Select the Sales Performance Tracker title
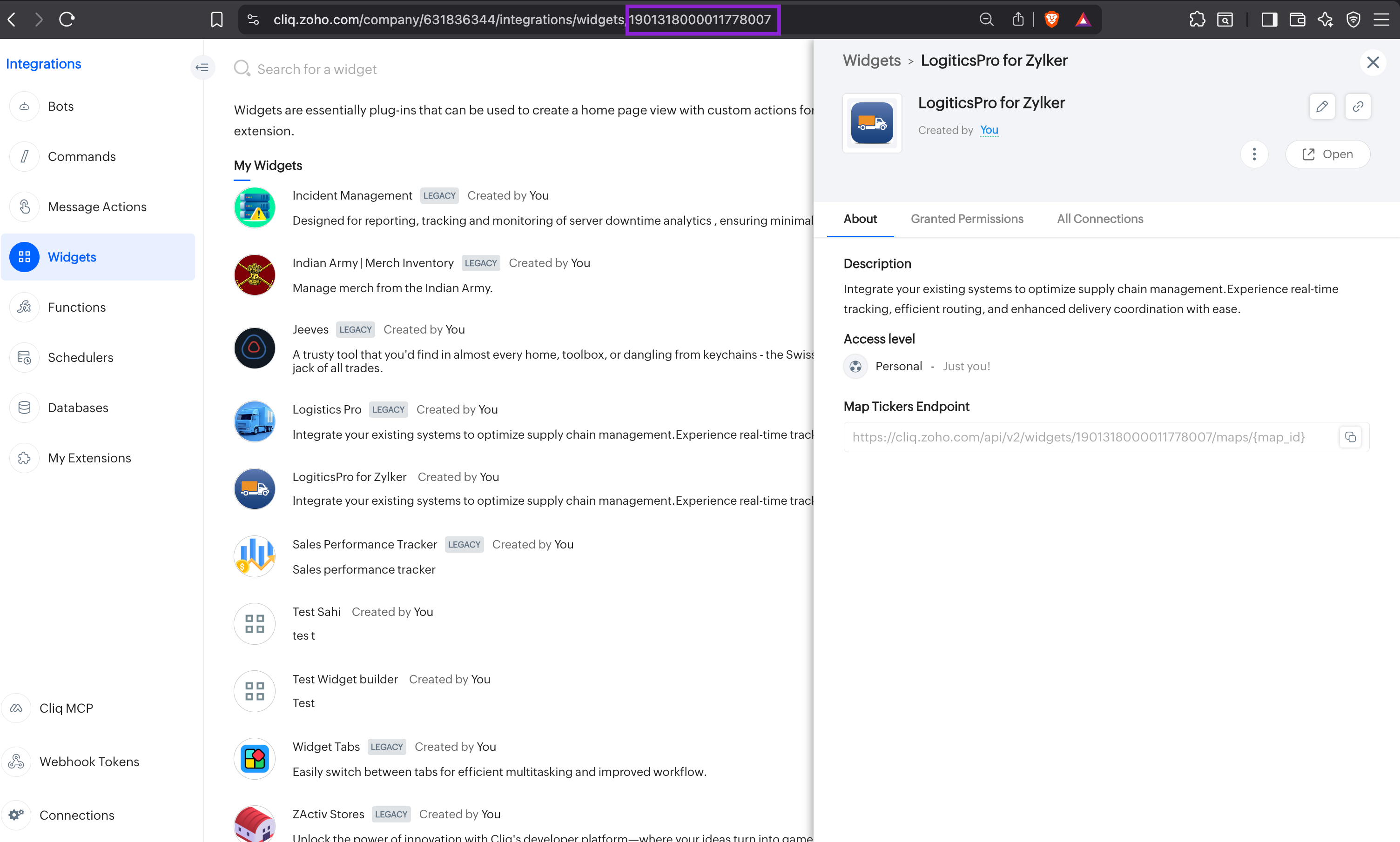This screenshot has width=1400, height=842. click(365, 544)
